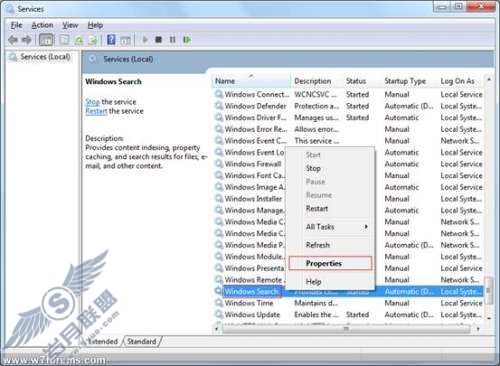Screen dimensions: 500x366
Task: Choose Stop in the context menu
Action: [313, 168]
